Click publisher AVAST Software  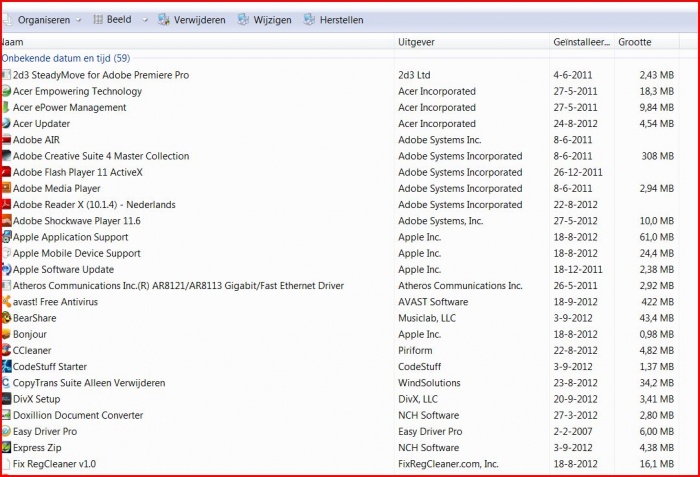click(x=433, y=301)
